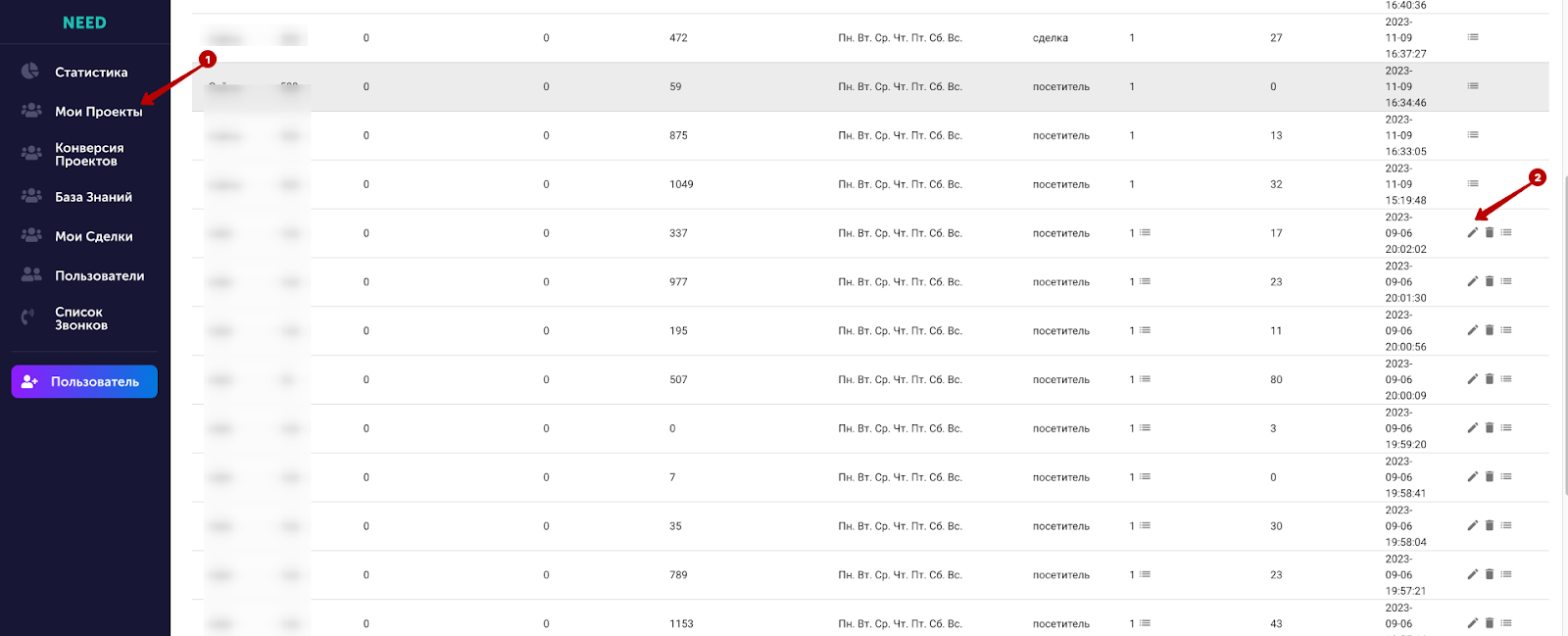The height and width of the screenshot is (636, 1568).
Task: Click the pencil edit icon in the 337 row
Action: click(1472, 233)
